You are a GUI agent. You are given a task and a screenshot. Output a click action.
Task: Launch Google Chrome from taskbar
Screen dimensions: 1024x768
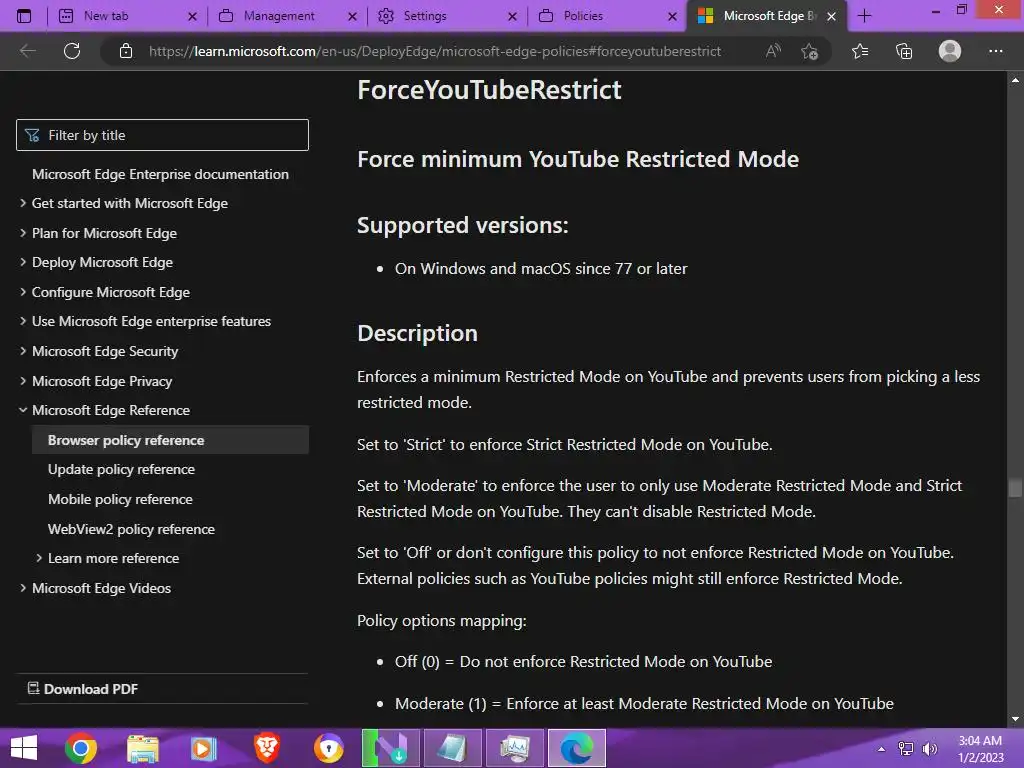pyautogui.click(x=81, y=748)
